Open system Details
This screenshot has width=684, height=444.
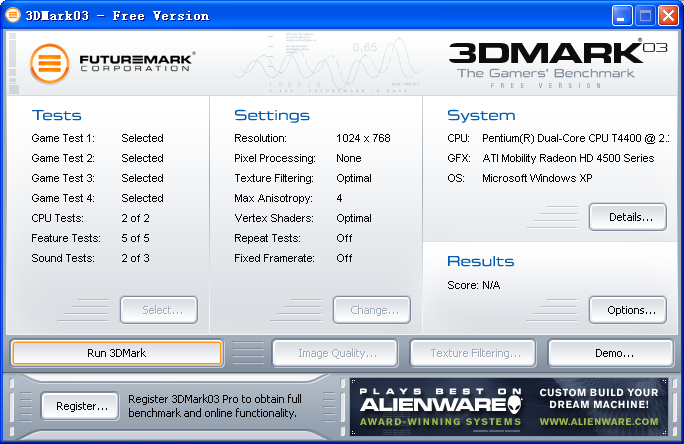(x=627, y=216)
